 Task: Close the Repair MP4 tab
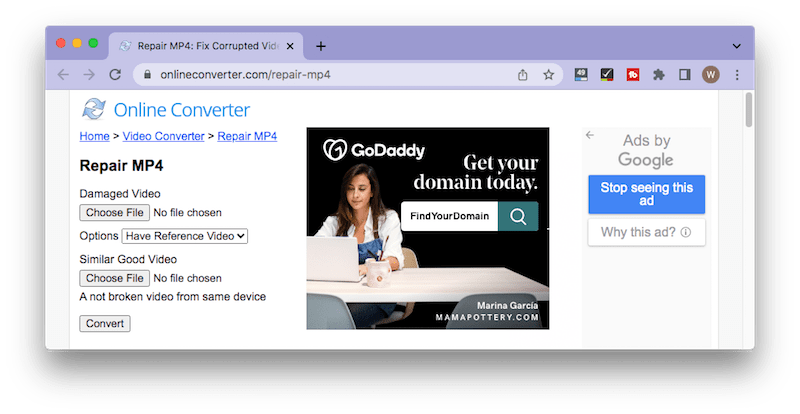[290, 46]
